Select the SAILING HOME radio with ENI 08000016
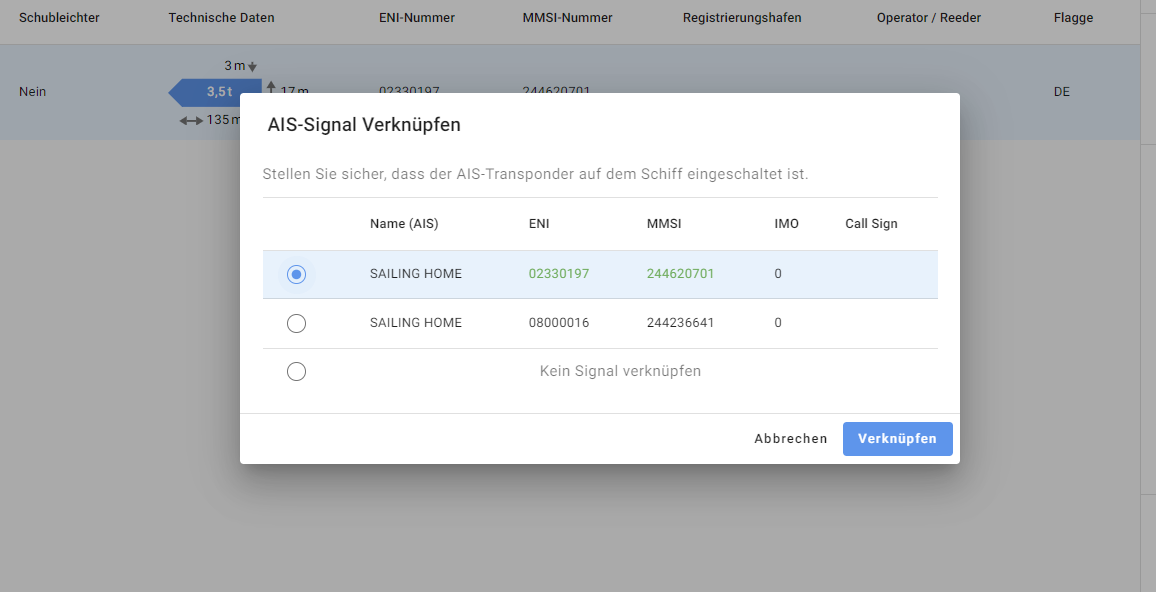The height and width of the screenshot is (592, 1156). [x=296, y=323]
